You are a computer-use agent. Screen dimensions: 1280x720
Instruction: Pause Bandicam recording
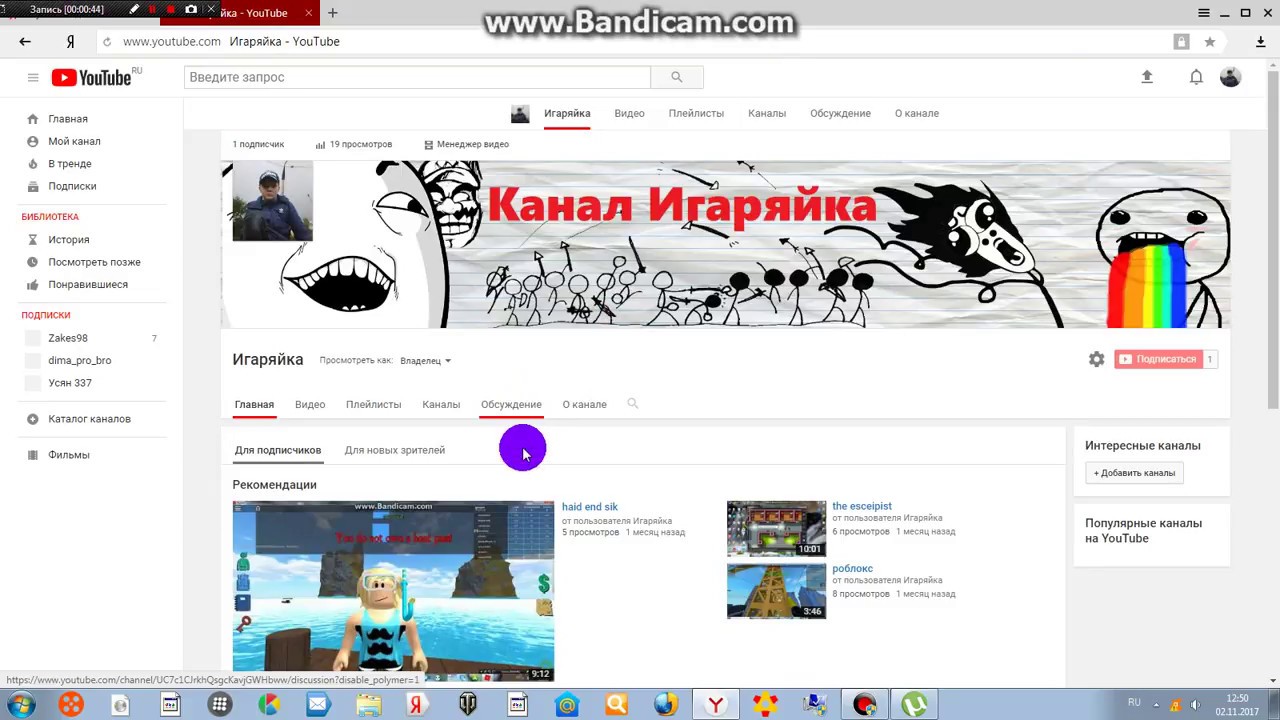(152, 10)
